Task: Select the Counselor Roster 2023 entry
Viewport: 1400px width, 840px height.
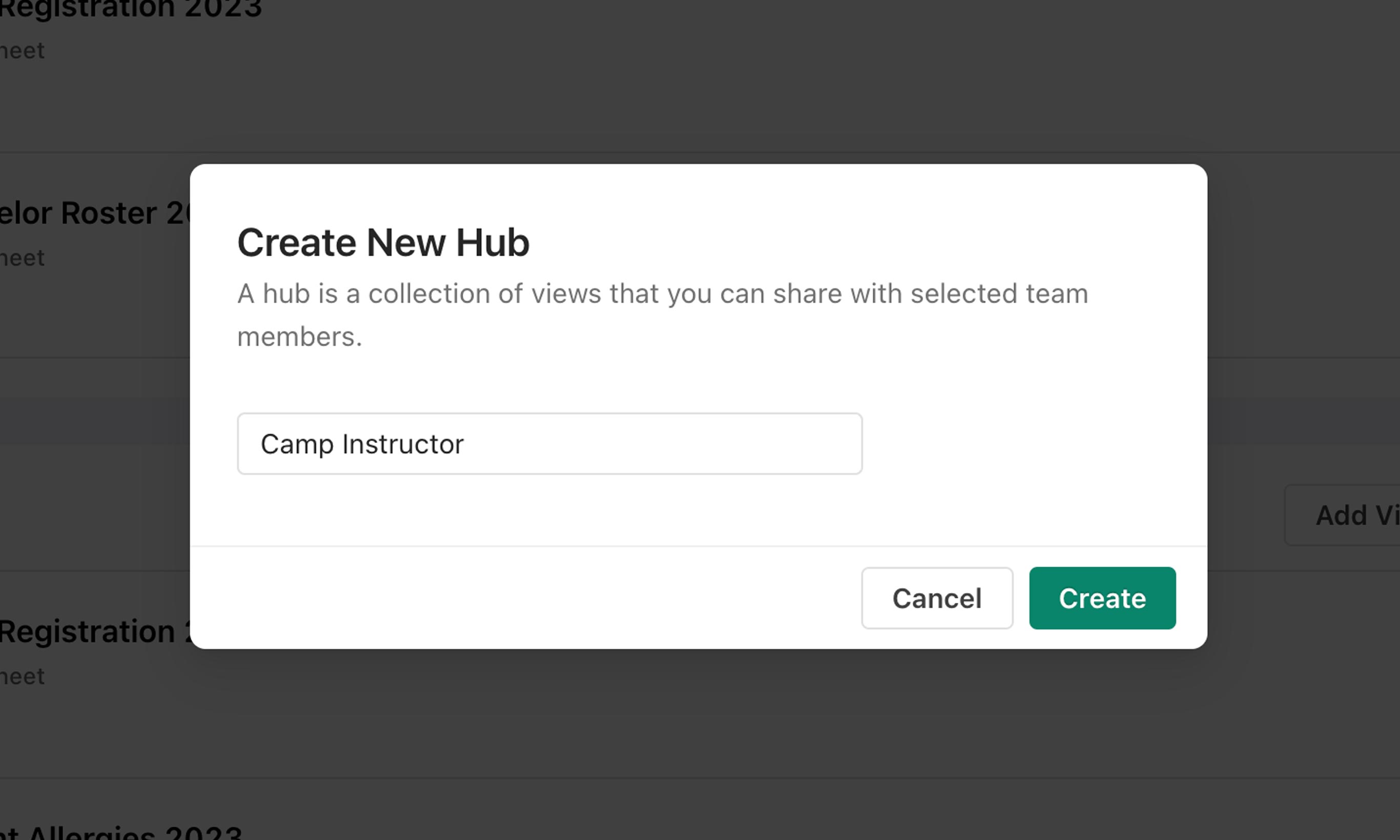Action: pyautogui.click(x=91, y=212)
